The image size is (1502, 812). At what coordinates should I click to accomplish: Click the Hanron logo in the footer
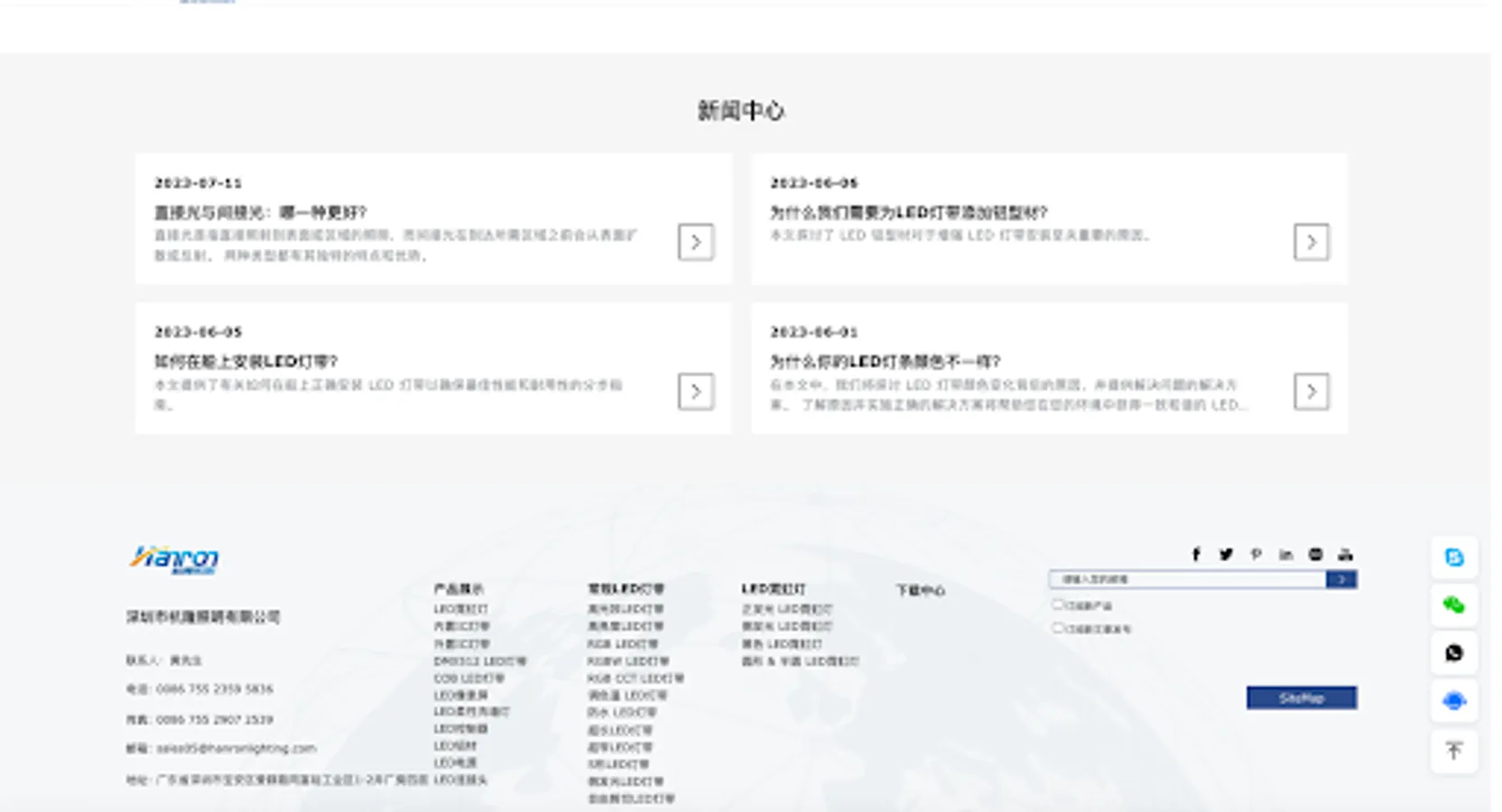(x=174, y=559)
